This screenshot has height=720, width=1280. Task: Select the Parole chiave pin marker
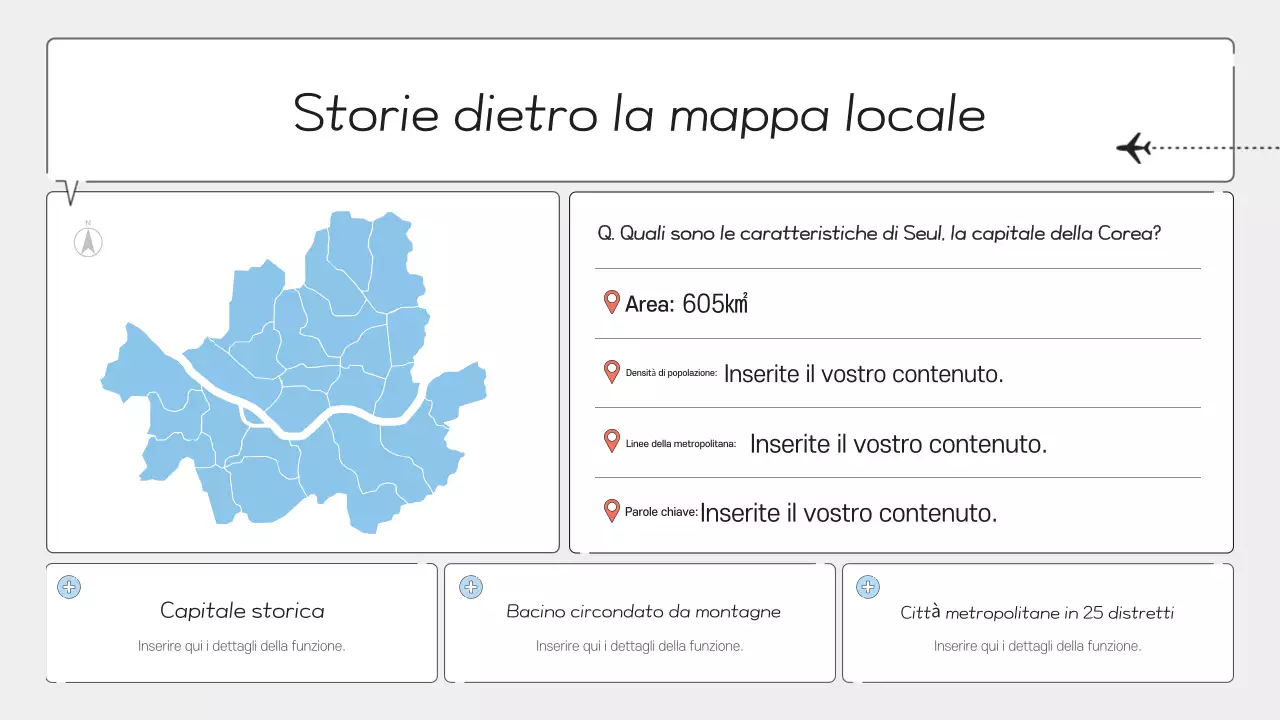(x=611, y=510)
